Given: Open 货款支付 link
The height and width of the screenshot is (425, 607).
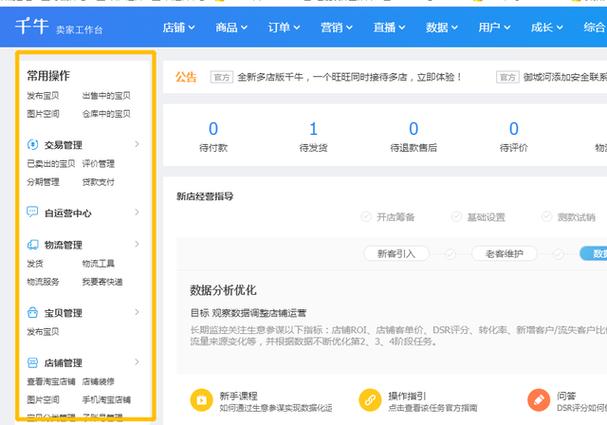Looking at the screenshot, I should click(x=98, y=182).
